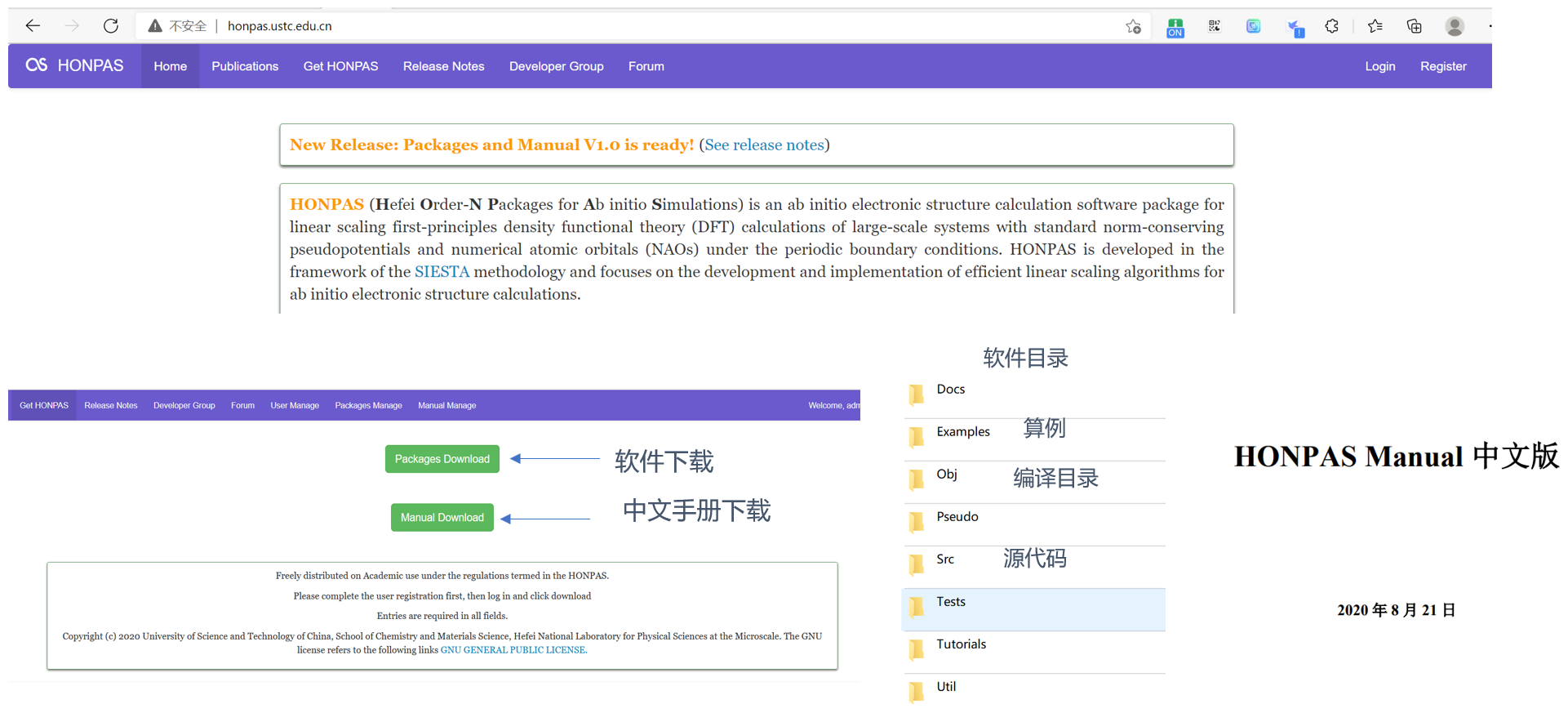Image resolution: width=1568 pixels, height=713 pixels.
Task: Open the Util folder icon
Action: click(x=917, y=692)
